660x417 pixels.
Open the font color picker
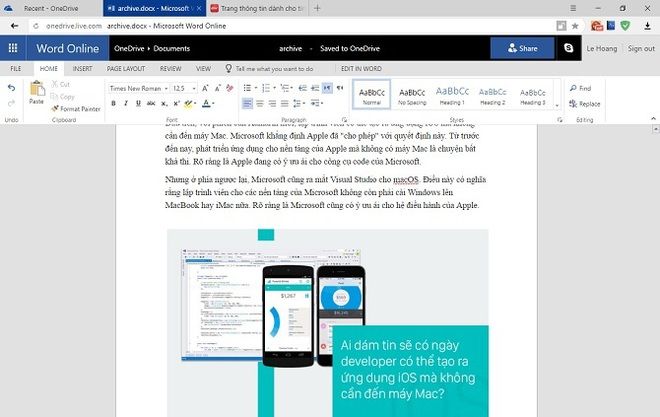pyautogui.click(x=206, y=104)
